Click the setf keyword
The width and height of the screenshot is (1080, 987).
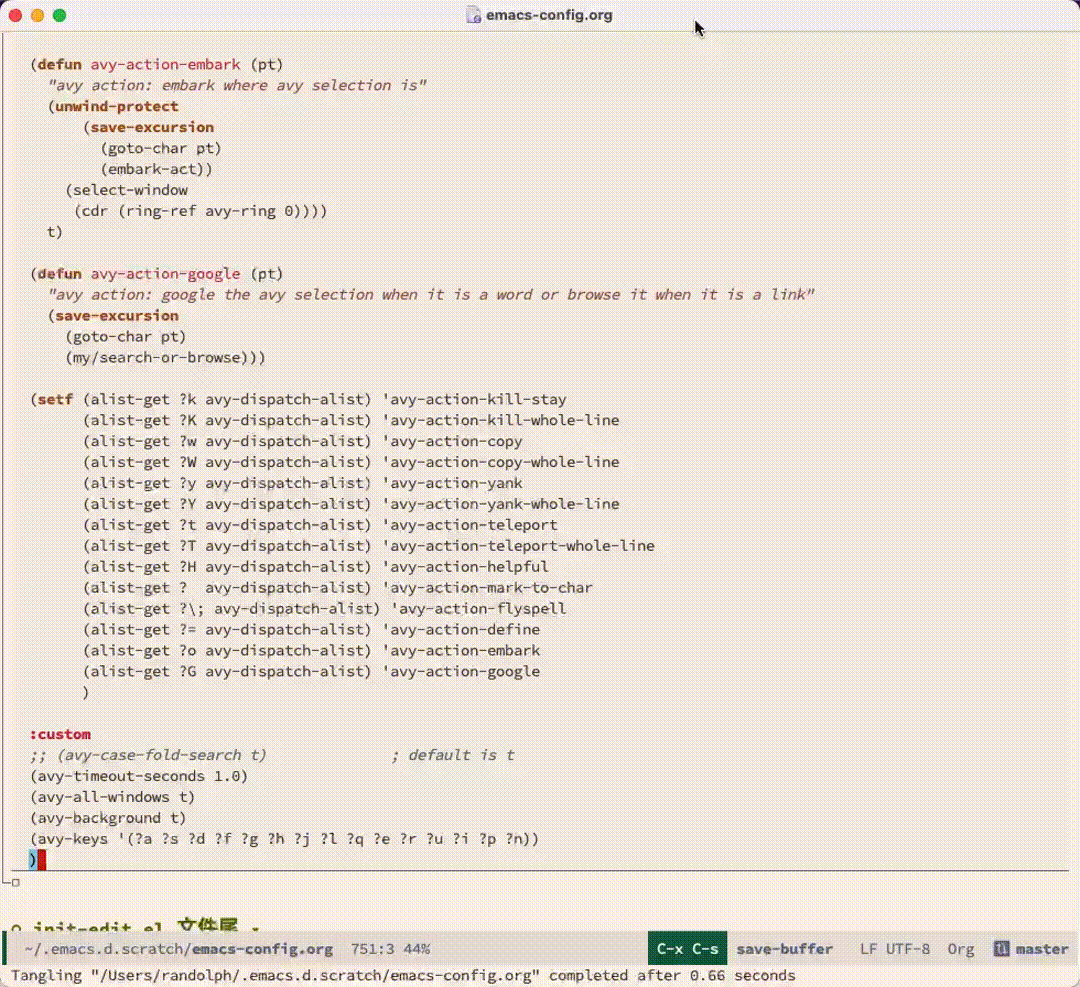coord(55,399)
